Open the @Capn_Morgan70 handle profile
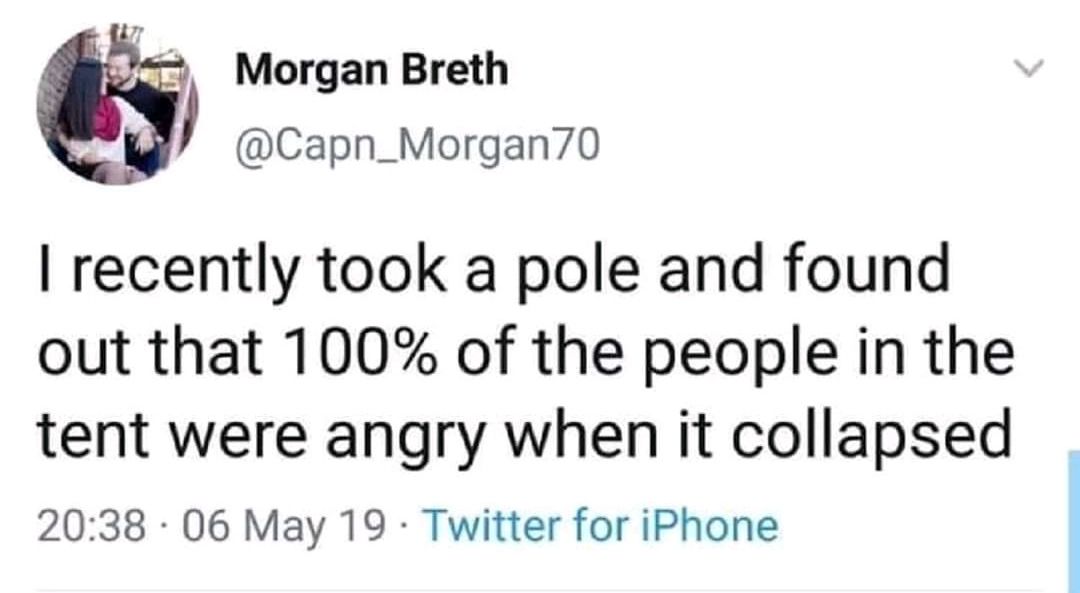The height and width of the screenshot is (593, 1080). pos(417,146)
